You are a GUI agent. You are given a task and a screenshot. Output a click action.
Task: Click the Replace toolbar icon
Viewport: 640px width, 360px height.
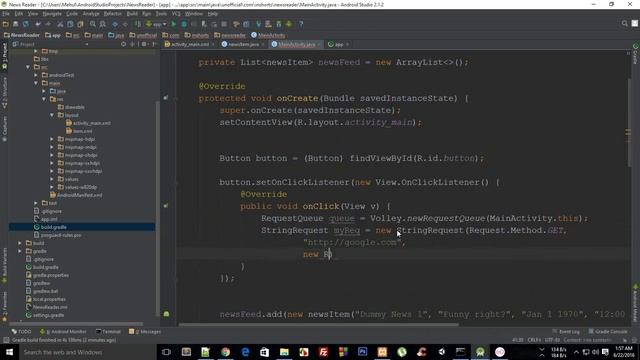pyautogui.click(x=102, y=24)
